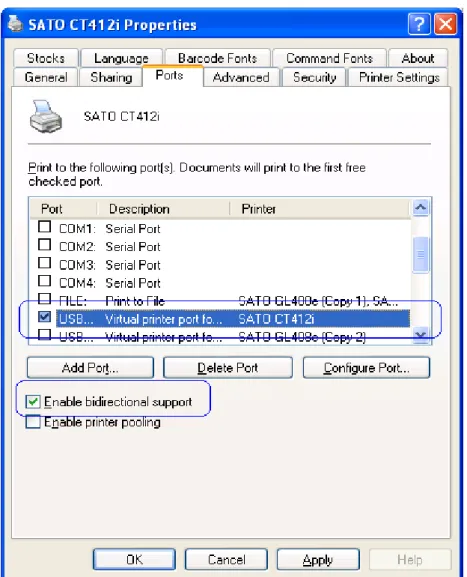This screenshot has height=577, width=467.
Task: Click the port list scrollbar thumb
Action: click(x=421, y=255)
